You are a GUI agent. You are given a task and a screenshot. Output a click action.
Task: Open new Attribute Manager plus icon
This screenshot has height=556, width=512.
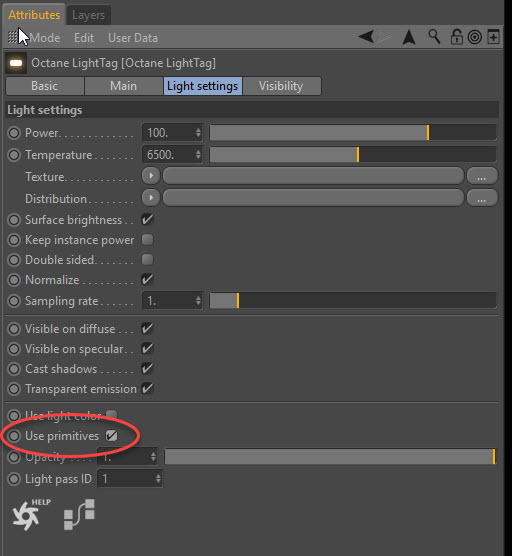[x=493, y=37]
